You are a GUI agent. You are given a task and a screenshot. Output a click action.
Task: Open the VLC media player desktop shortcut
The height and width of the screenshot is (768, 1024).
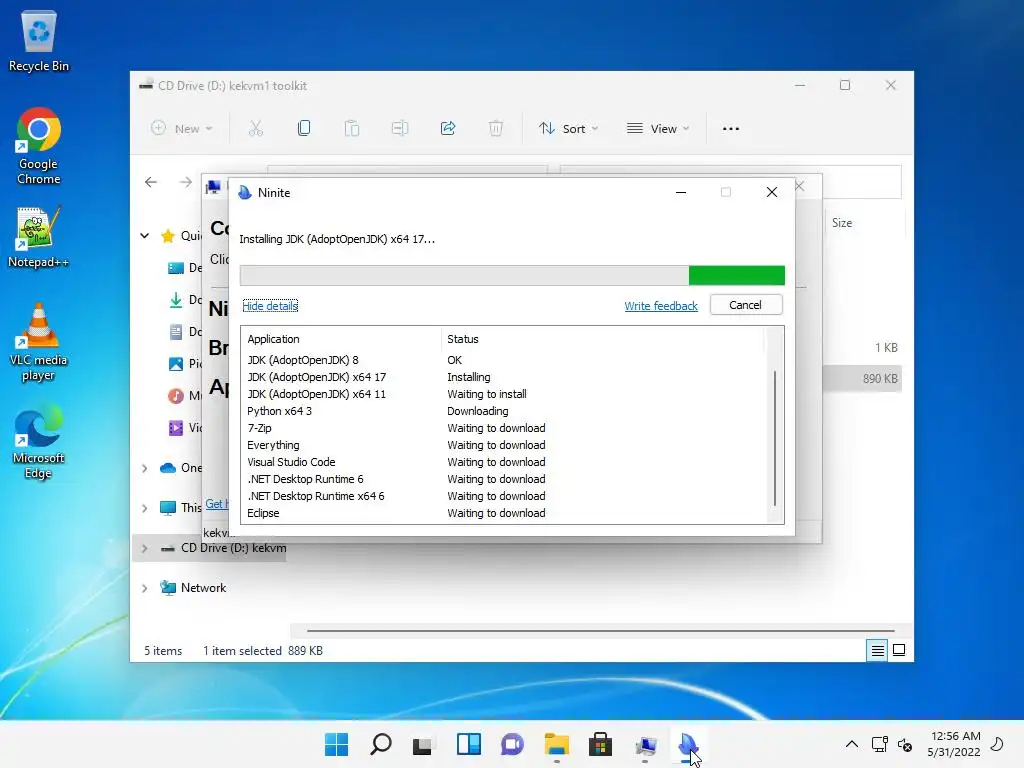(39, 342)
